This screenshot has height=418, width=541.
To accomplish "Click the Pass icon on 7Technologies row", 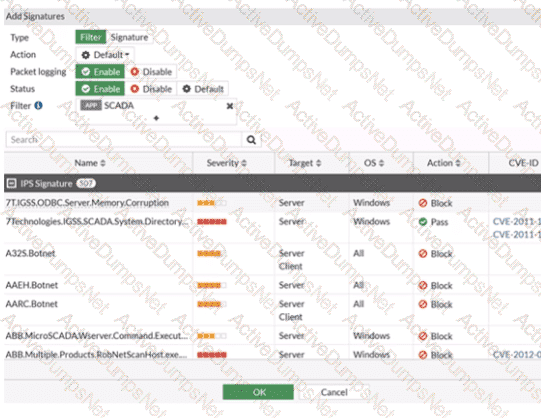I will click(423, 222).
